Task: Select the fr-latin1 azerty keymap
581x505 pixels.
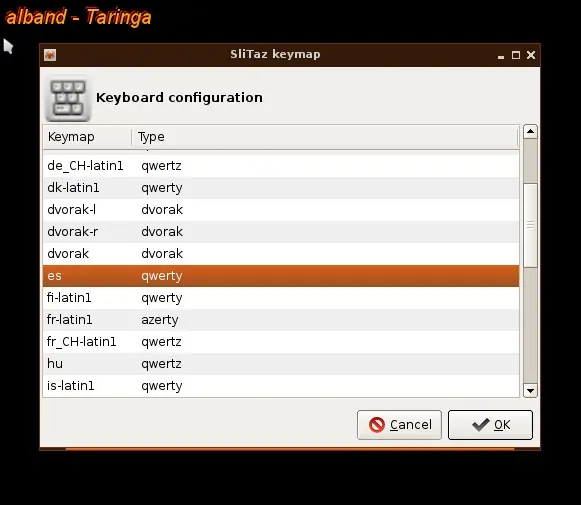Action: [x=281, y=320]
